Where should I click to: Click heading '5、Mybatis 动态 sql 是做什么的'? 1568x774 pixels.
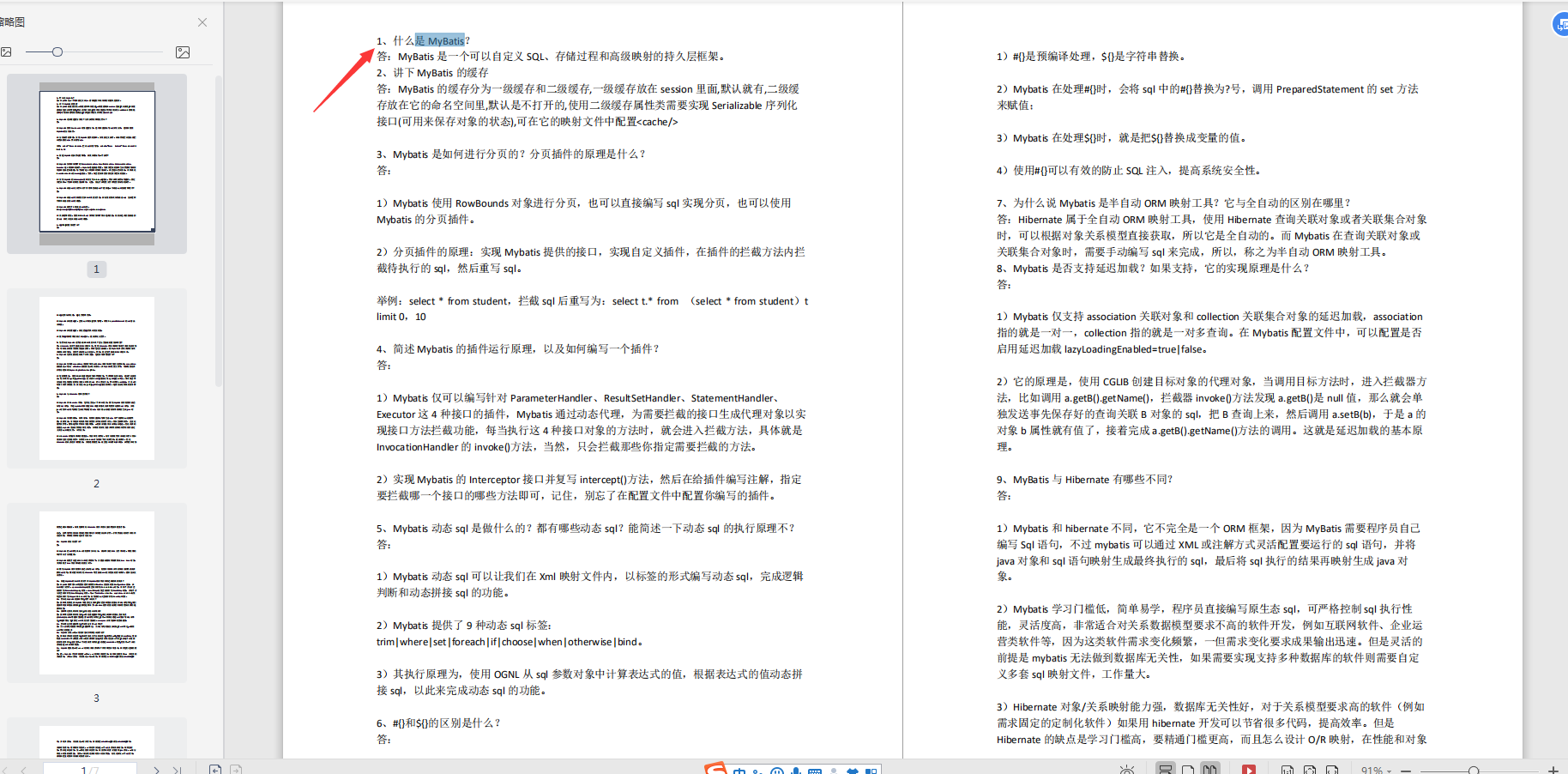click(x=586, y=529)
